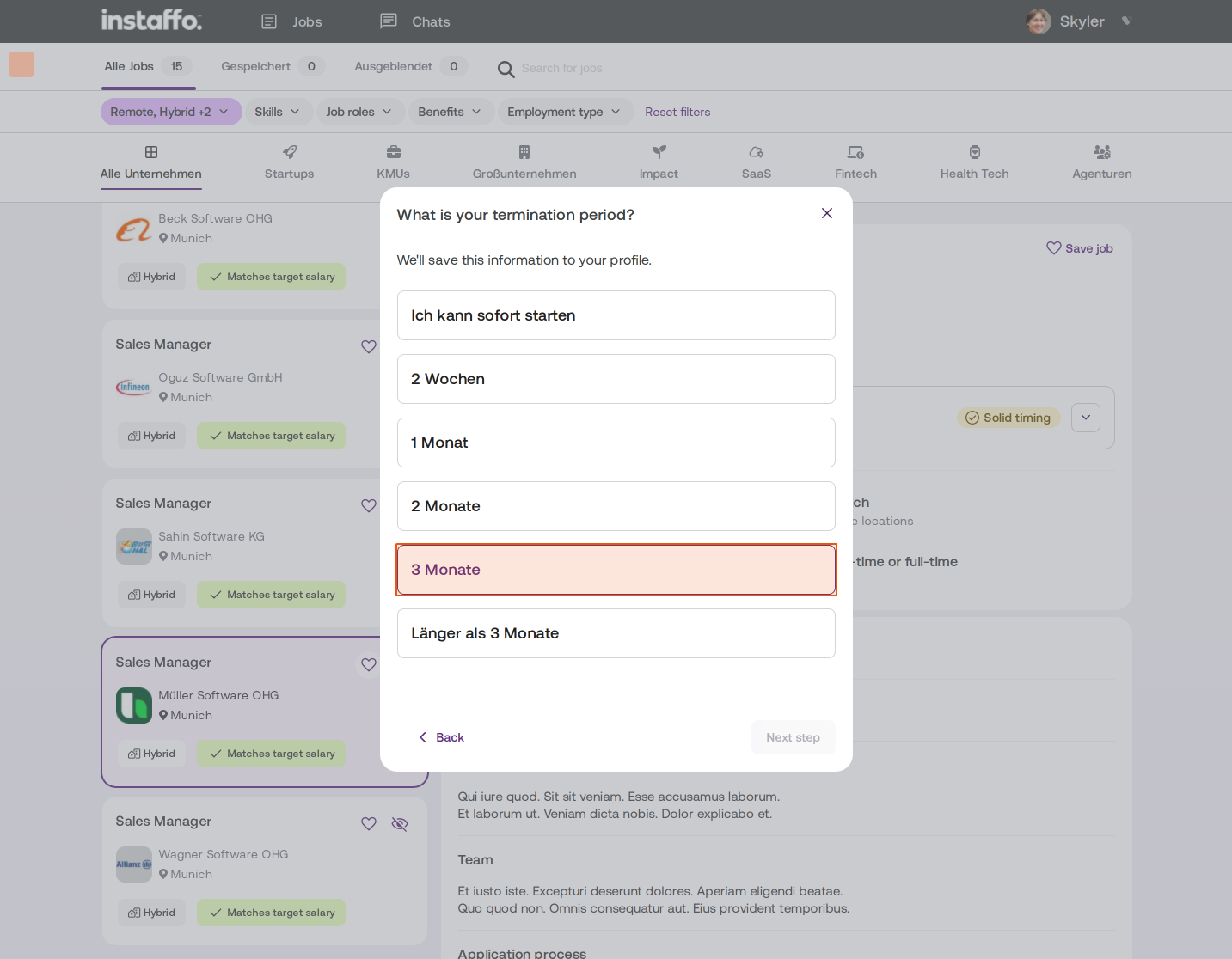Expand the Skills filter dropdown
Viewport: 1232px width, 959px height.
278,112
